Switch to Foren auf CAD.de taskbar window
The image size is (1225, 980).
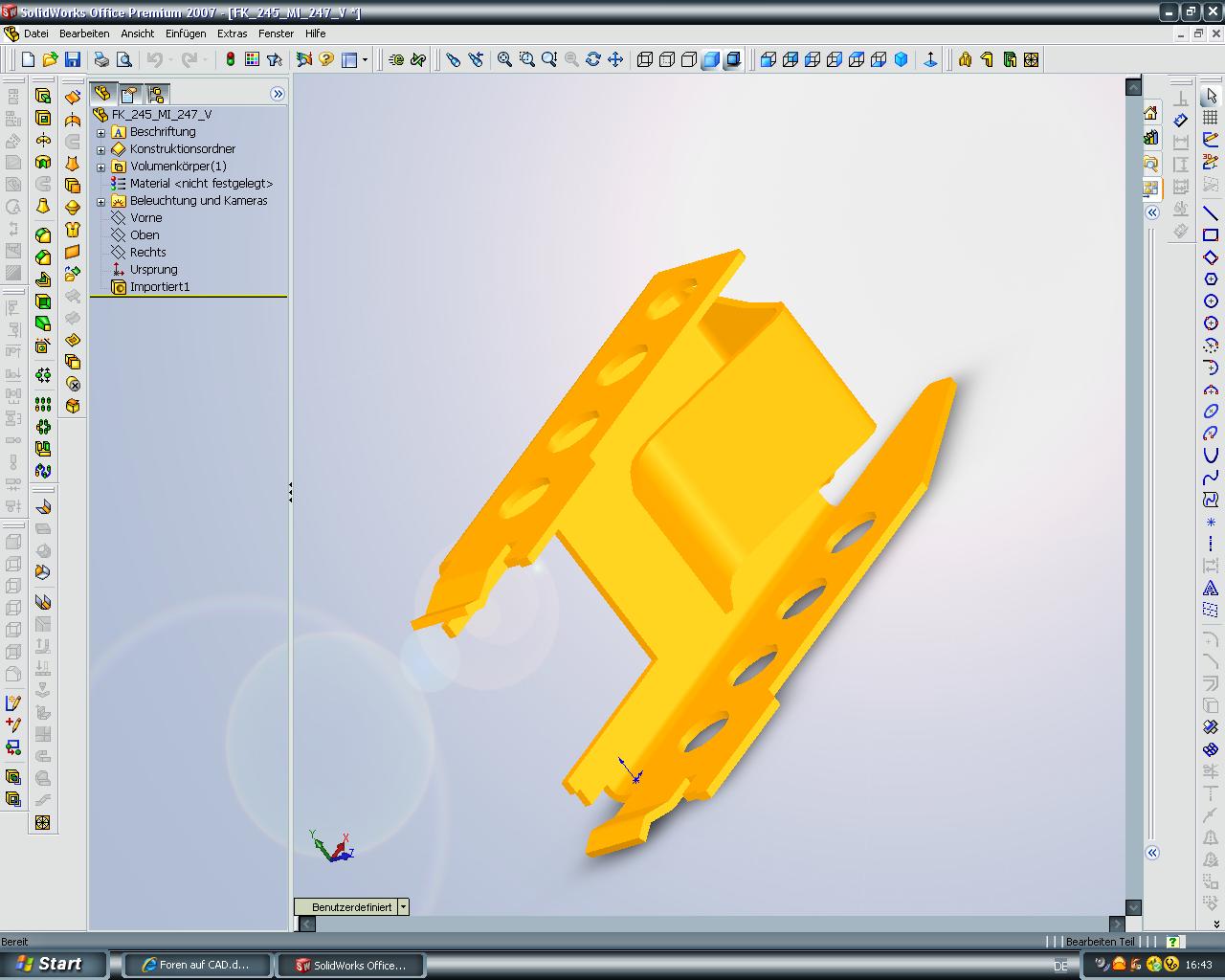(197, 965)
